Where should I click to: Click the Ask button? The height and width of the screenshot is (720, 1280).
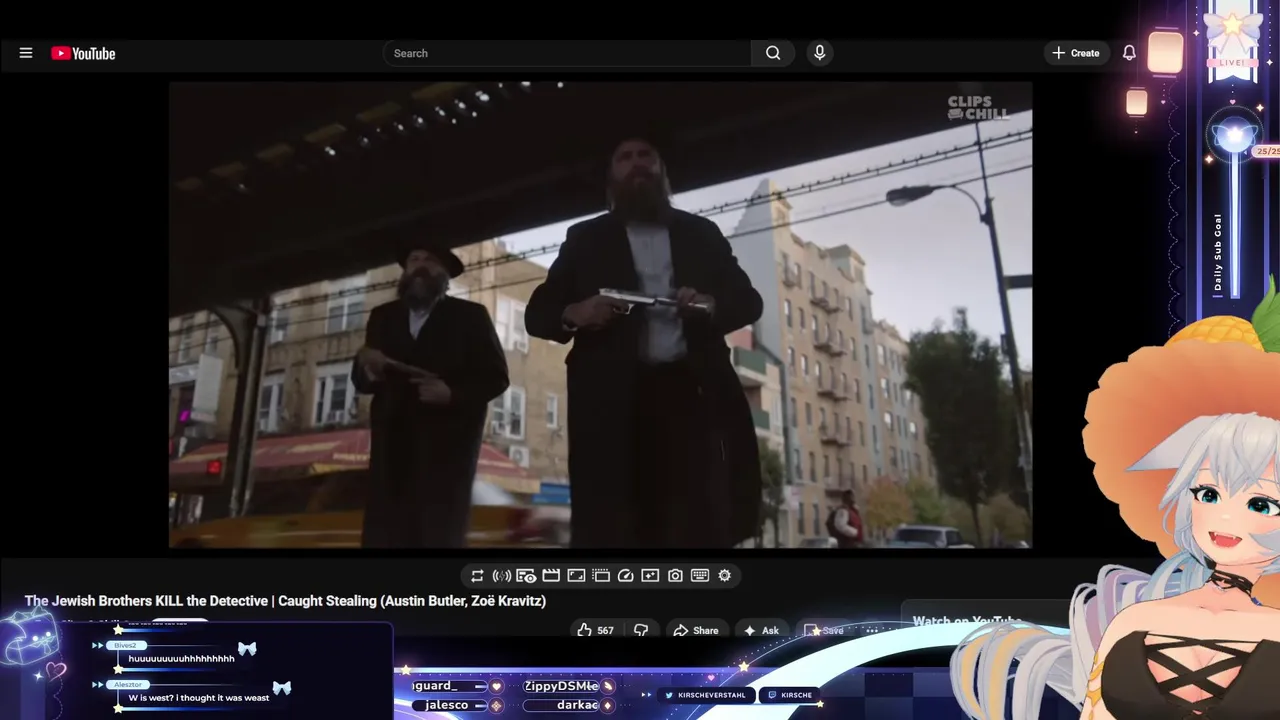point(760,630)
